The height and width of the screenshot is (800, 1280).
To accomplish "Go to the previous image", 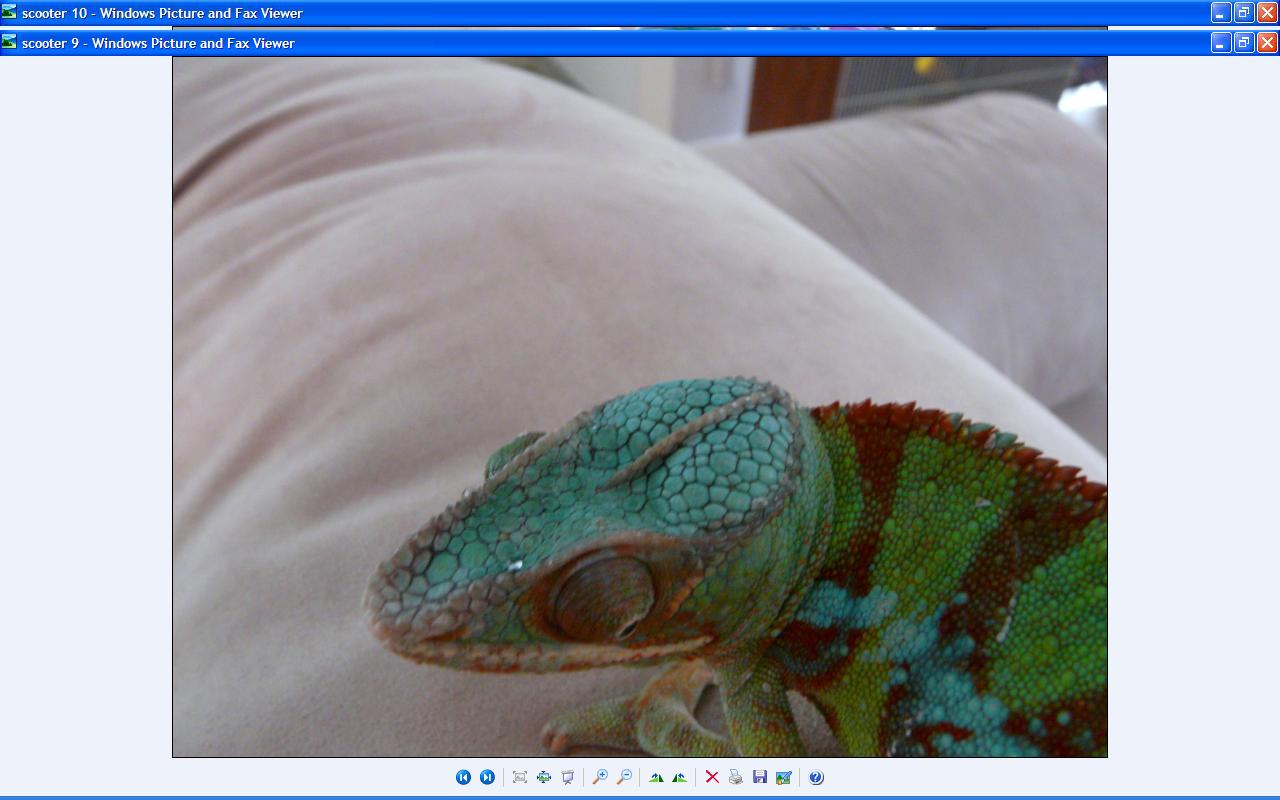I will tap(463, 777).
